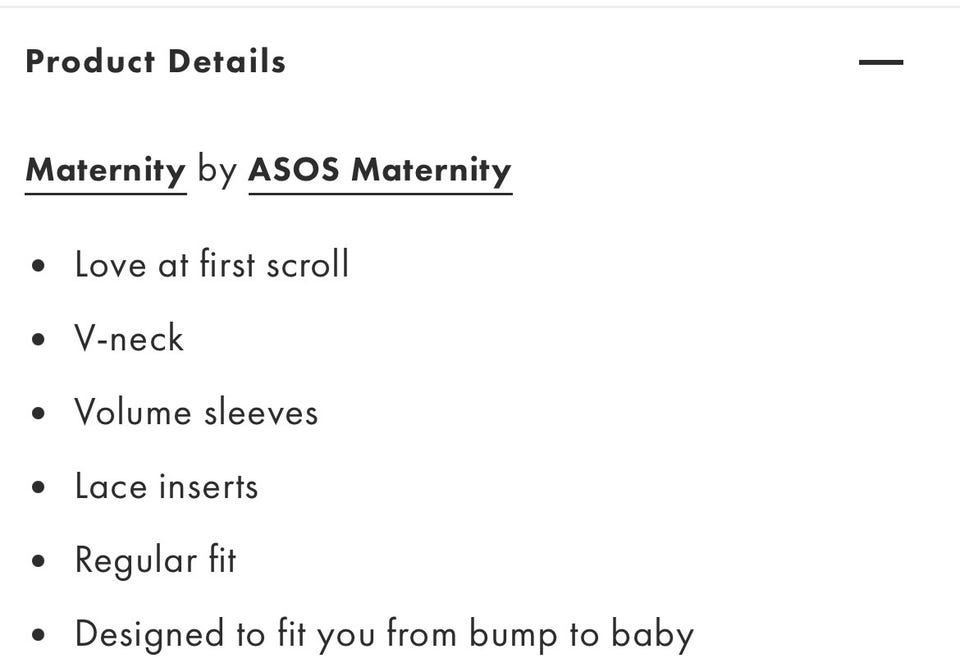The image size is (960, 672).
Task: Open the ASOS Maternity brand link
Action: click(380, 170)
